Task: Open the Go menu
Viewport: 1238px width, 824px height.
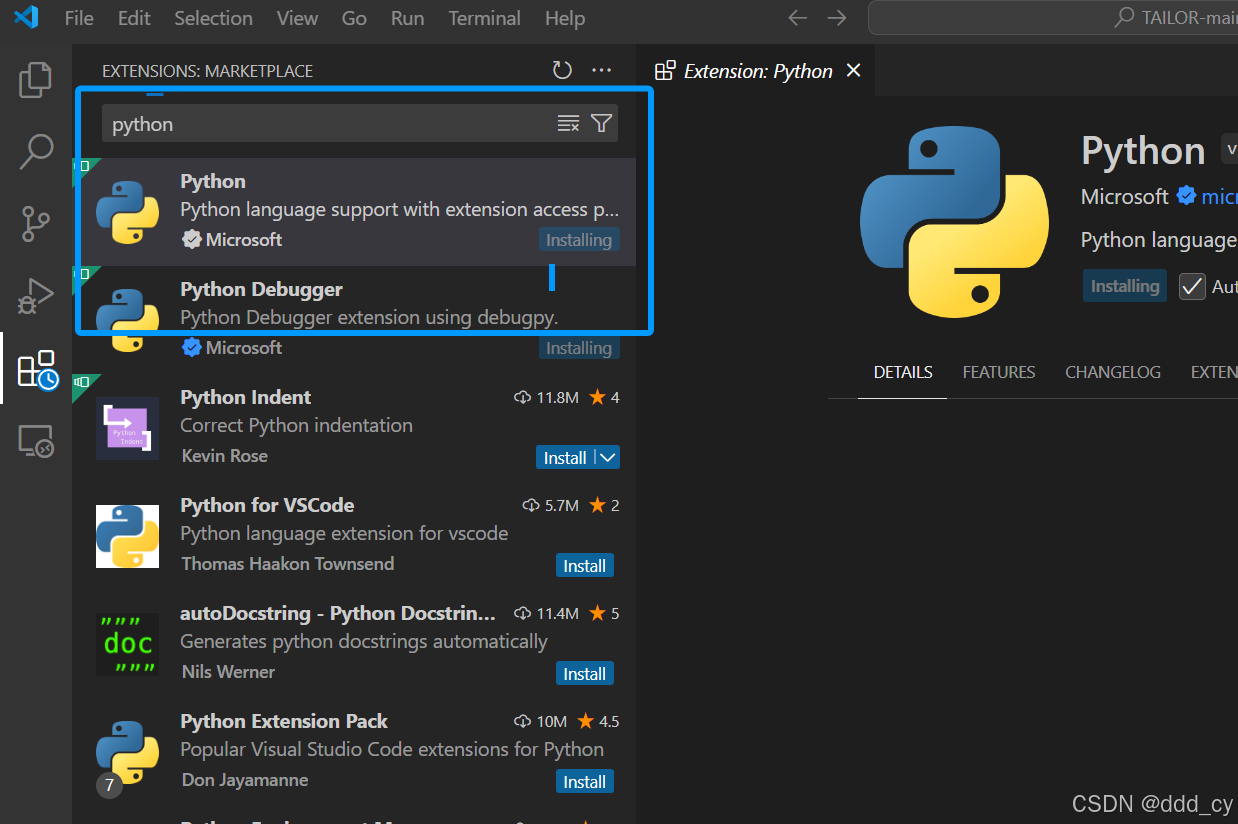Action: [x=354, y=18]
